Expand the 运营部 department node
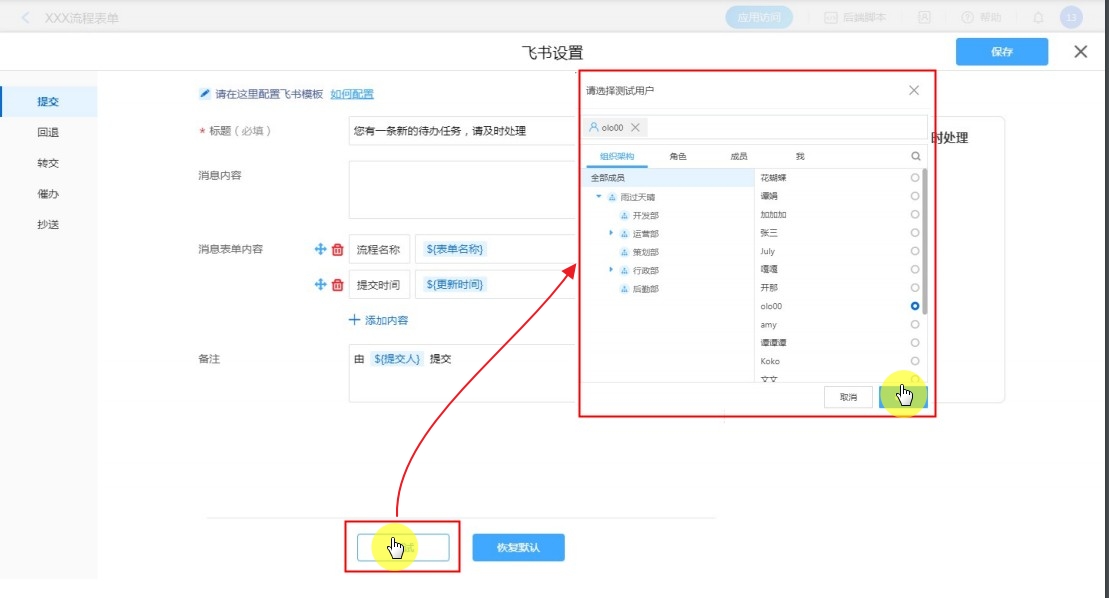 [x=611, y=233]
